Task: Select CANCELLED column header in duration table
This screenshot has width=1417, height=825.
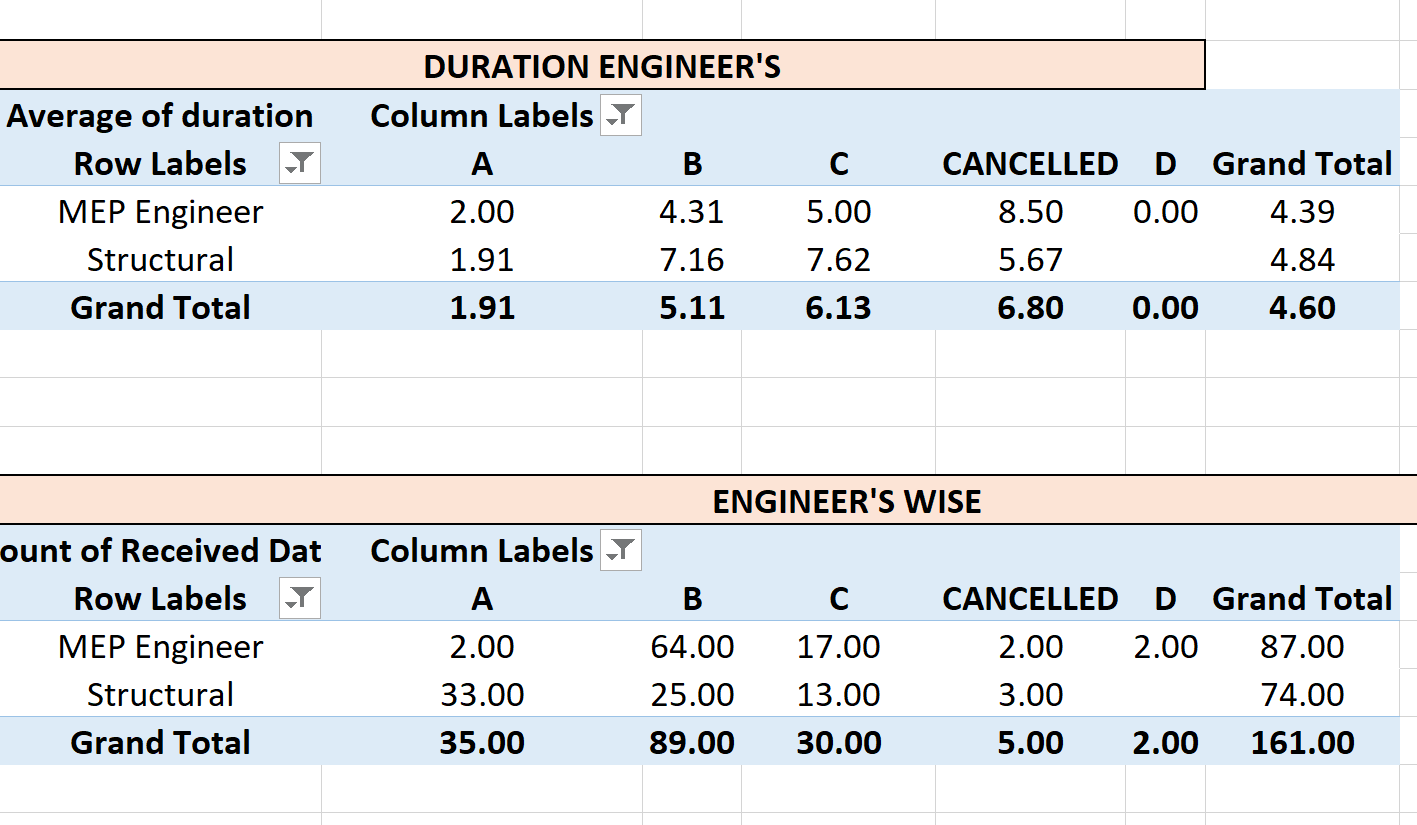Action: click(1030, 164)
